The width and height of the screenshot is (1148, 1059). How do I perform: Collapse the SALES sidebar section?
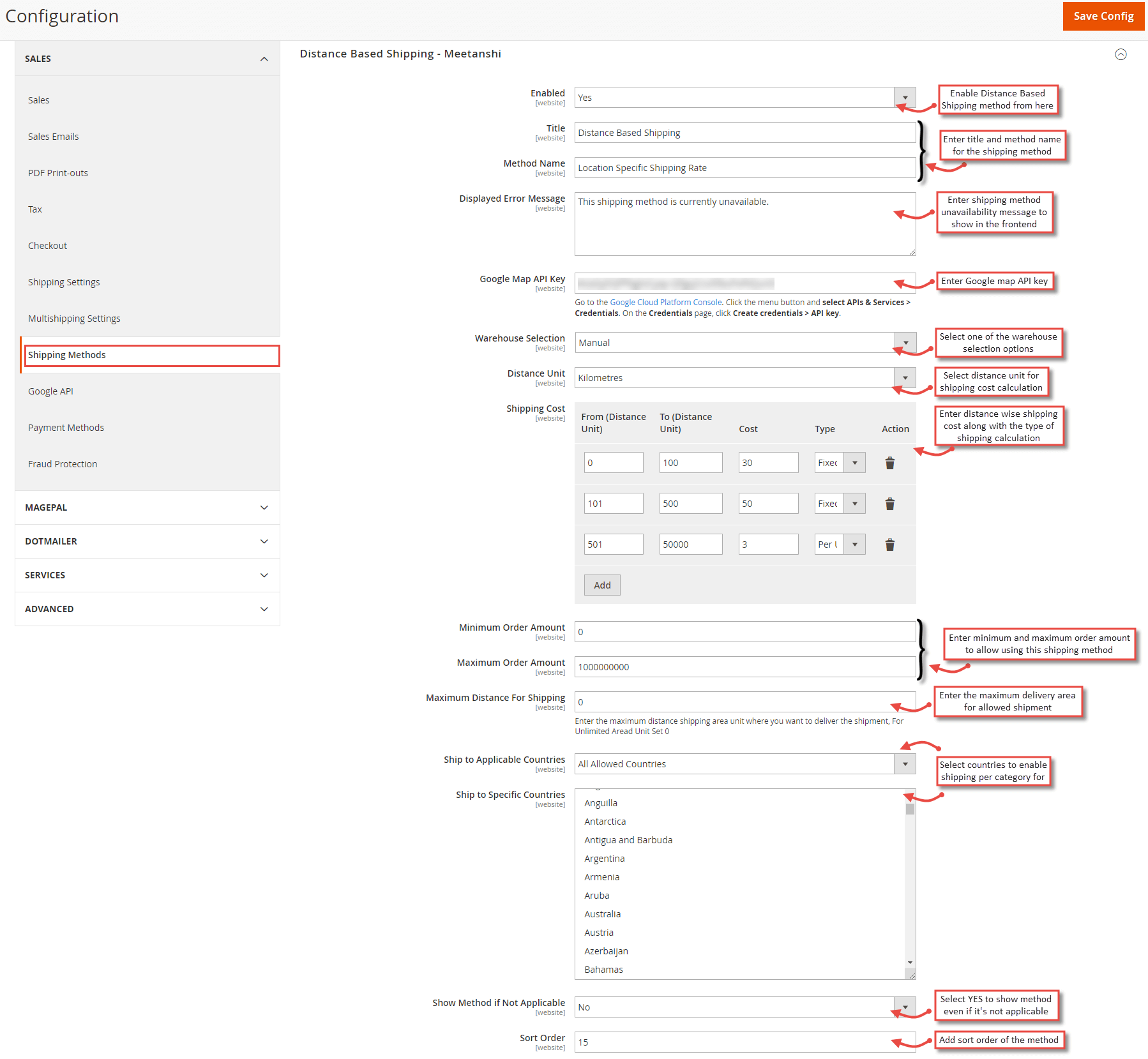click(147, 59)
